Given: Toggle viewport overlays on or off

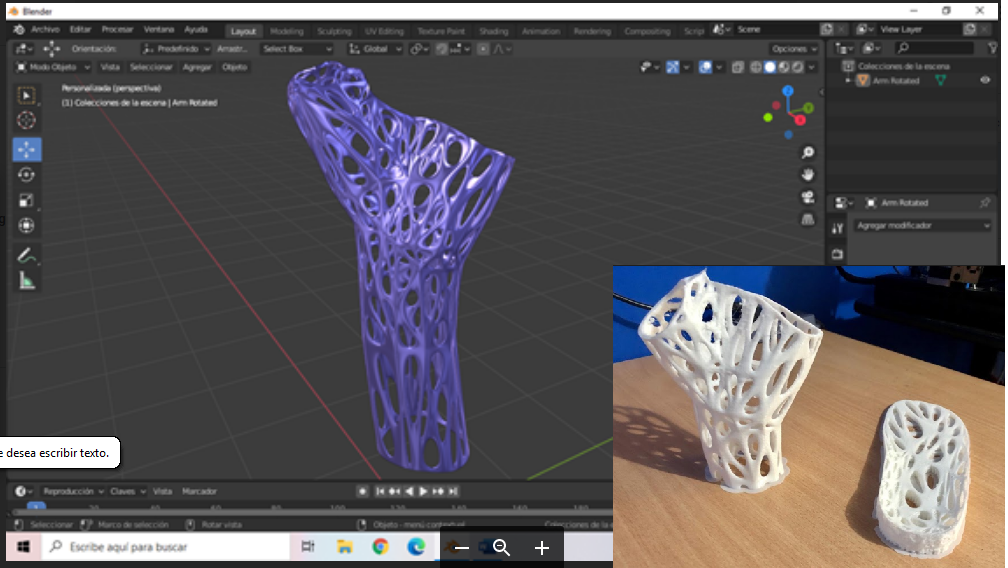Looking at the screenshot, I should (x=706, y=67).
